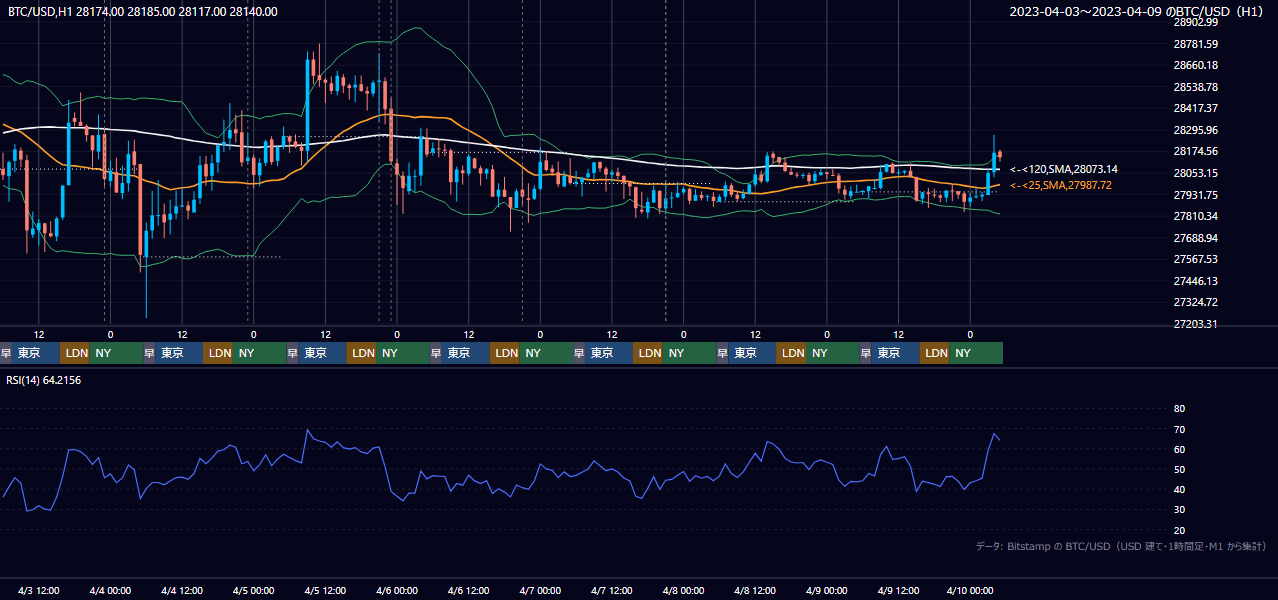Click price axis value 27688.94
Viewport: 1278px width, 600px height.
click(x=1195, y=238)
